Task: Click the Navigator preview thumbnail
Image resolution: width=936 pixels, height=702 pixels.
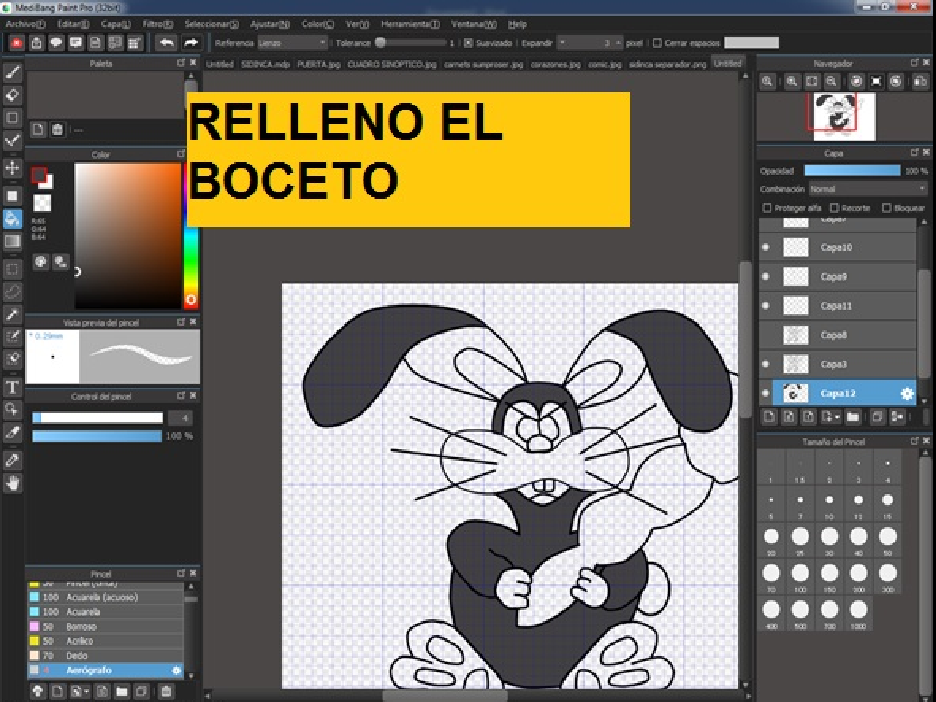Action: pyautogui.click(x=844, y=117)
